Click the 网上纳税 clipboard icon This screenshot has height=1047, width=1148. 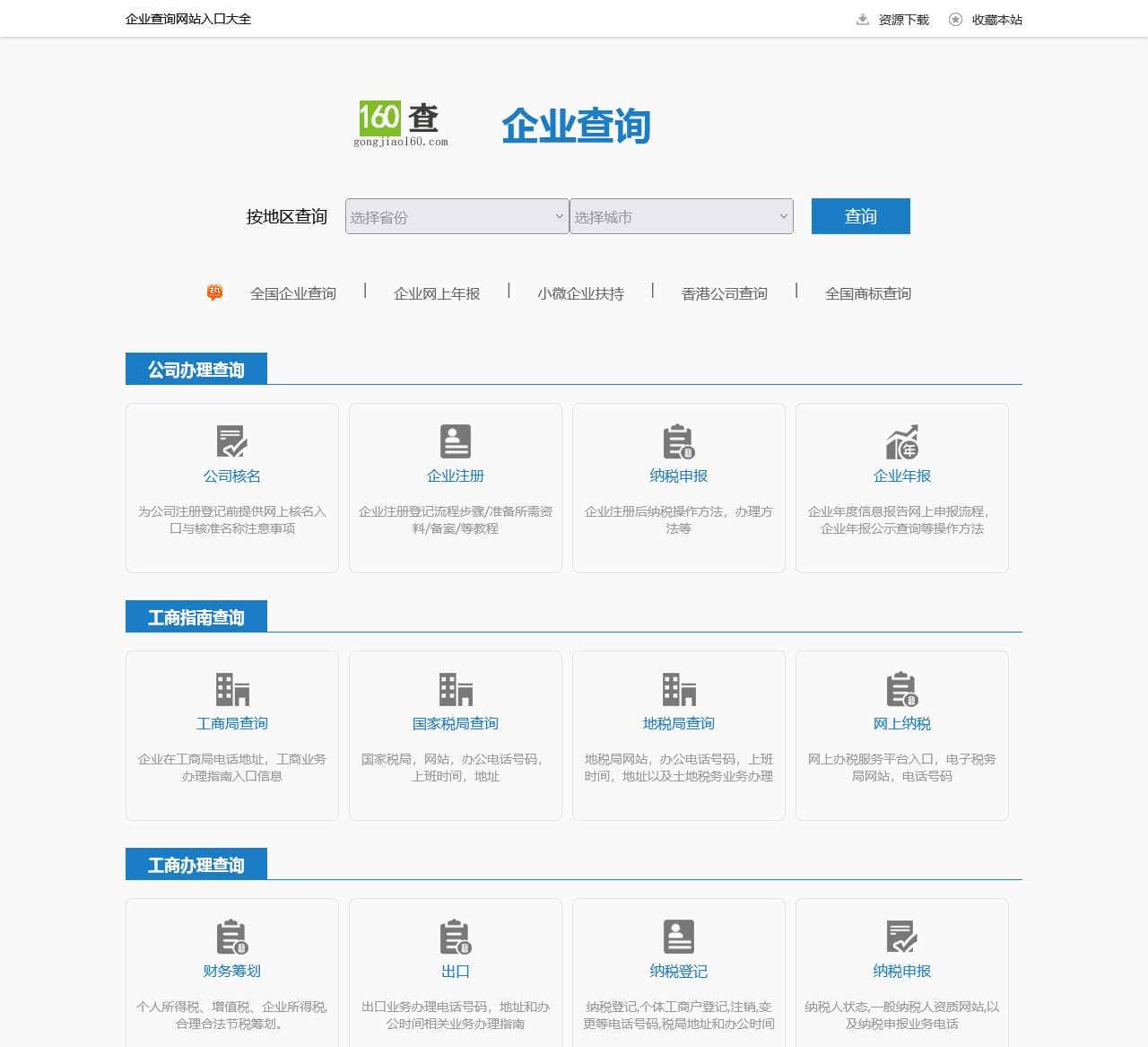pos(901,689)
